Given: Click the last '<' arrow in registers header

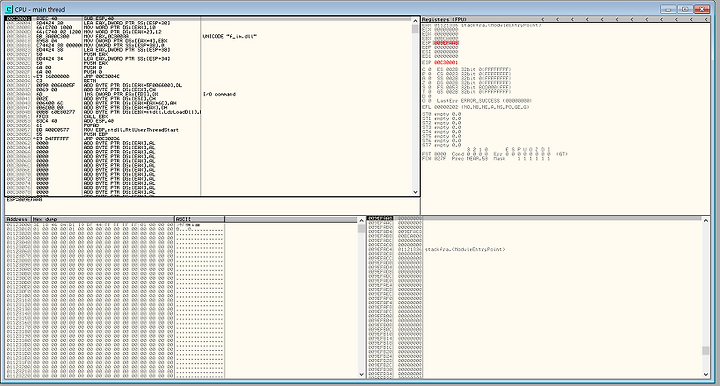Looking at the screenshot, I should pos(707,20).
